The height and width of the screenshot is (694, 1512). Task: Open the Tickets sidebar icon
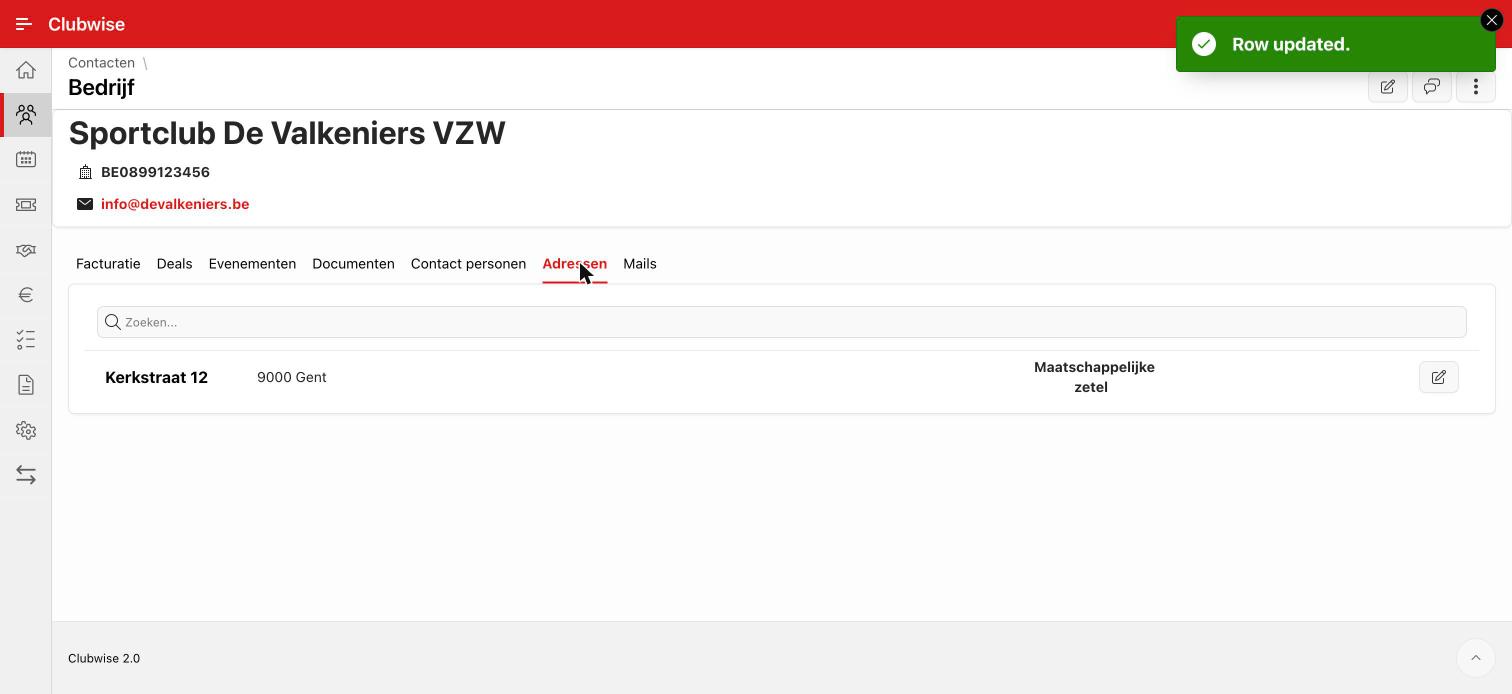point(26,205)
